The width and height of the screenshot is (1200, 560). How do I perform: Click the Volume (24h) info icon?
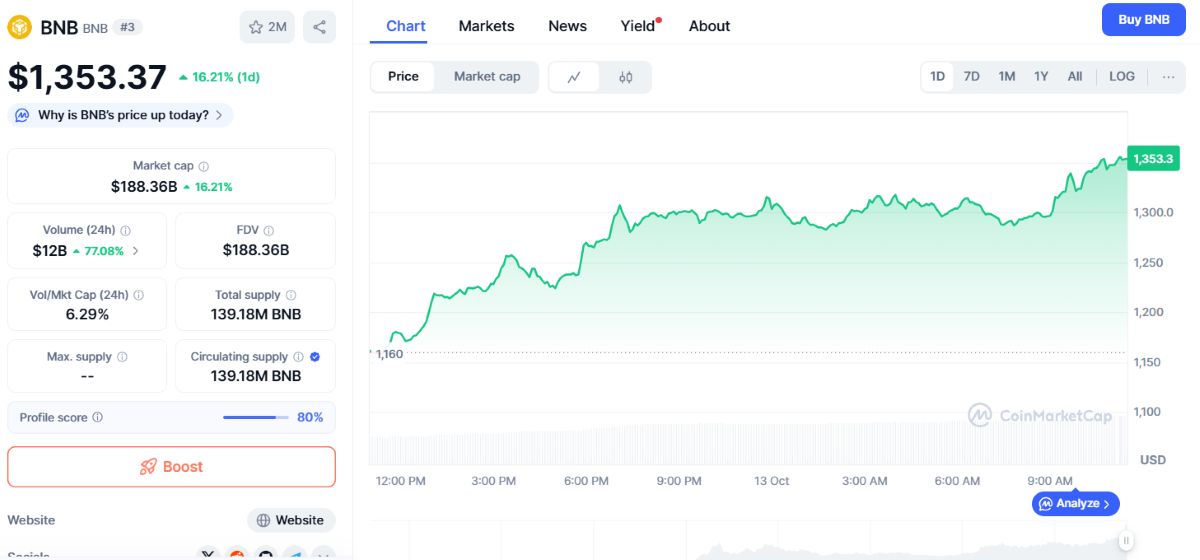tap(126, 230)
